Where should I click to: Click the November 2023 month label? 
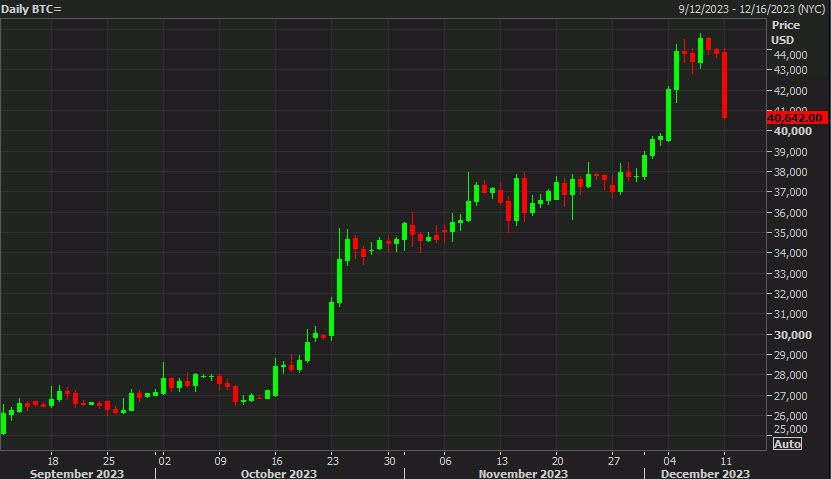tap(523, 473)
